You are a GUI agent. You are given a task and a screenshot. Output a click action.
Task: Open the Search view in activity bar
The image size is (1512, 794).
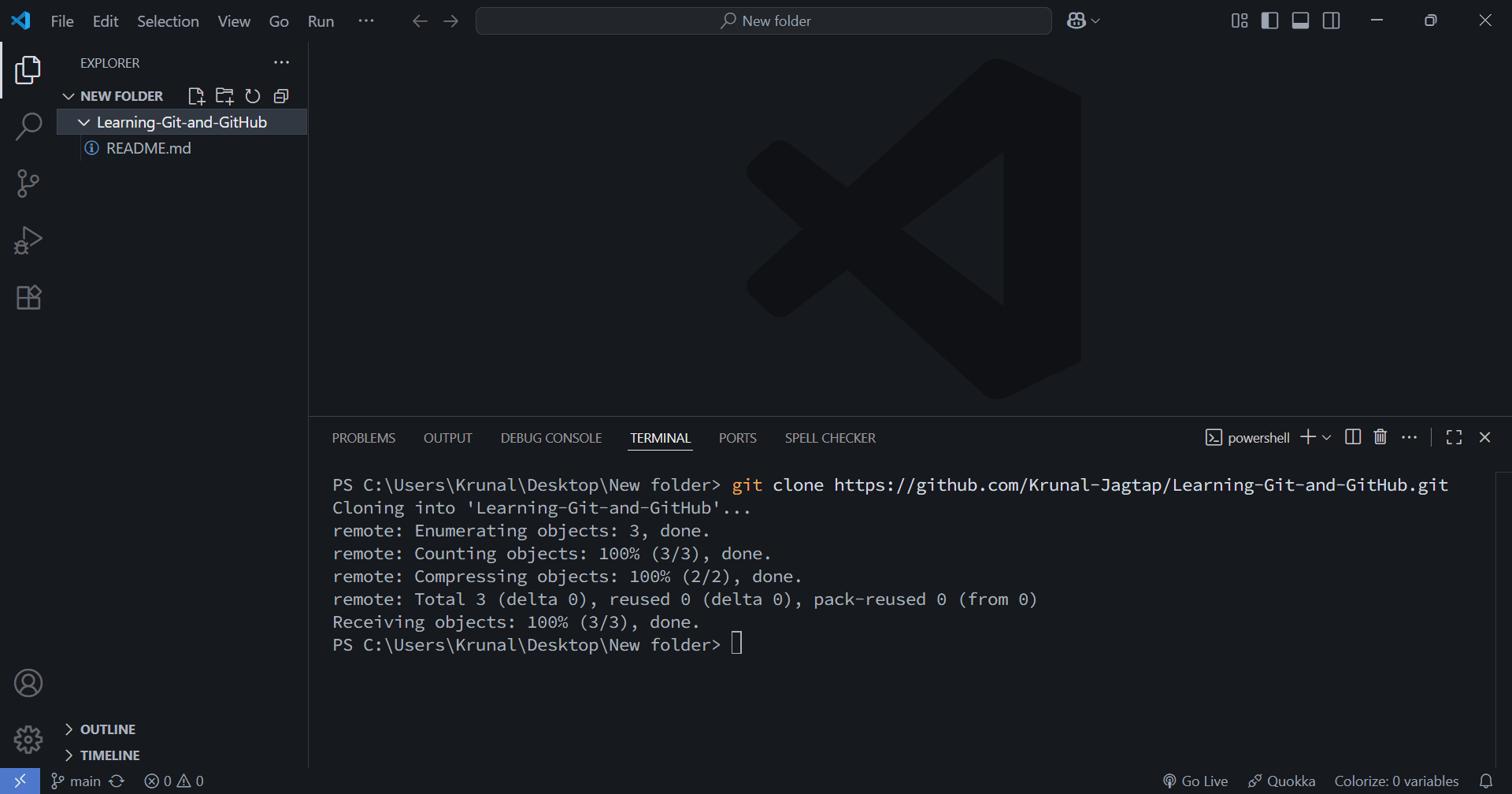tap(28, 127)
